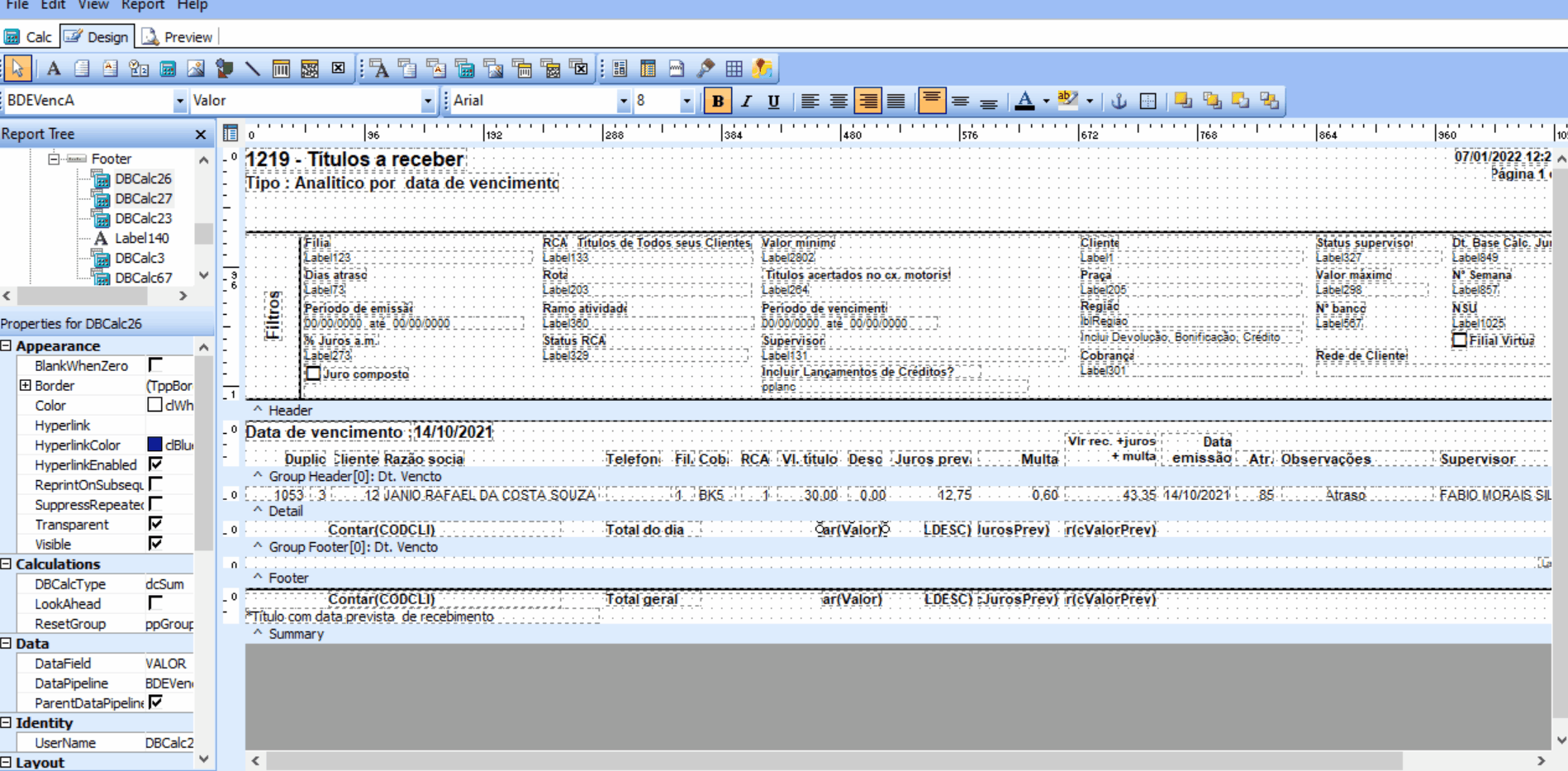
Task: Open the border options icon
Action: pyautogui.click(x=1147, y=101)
